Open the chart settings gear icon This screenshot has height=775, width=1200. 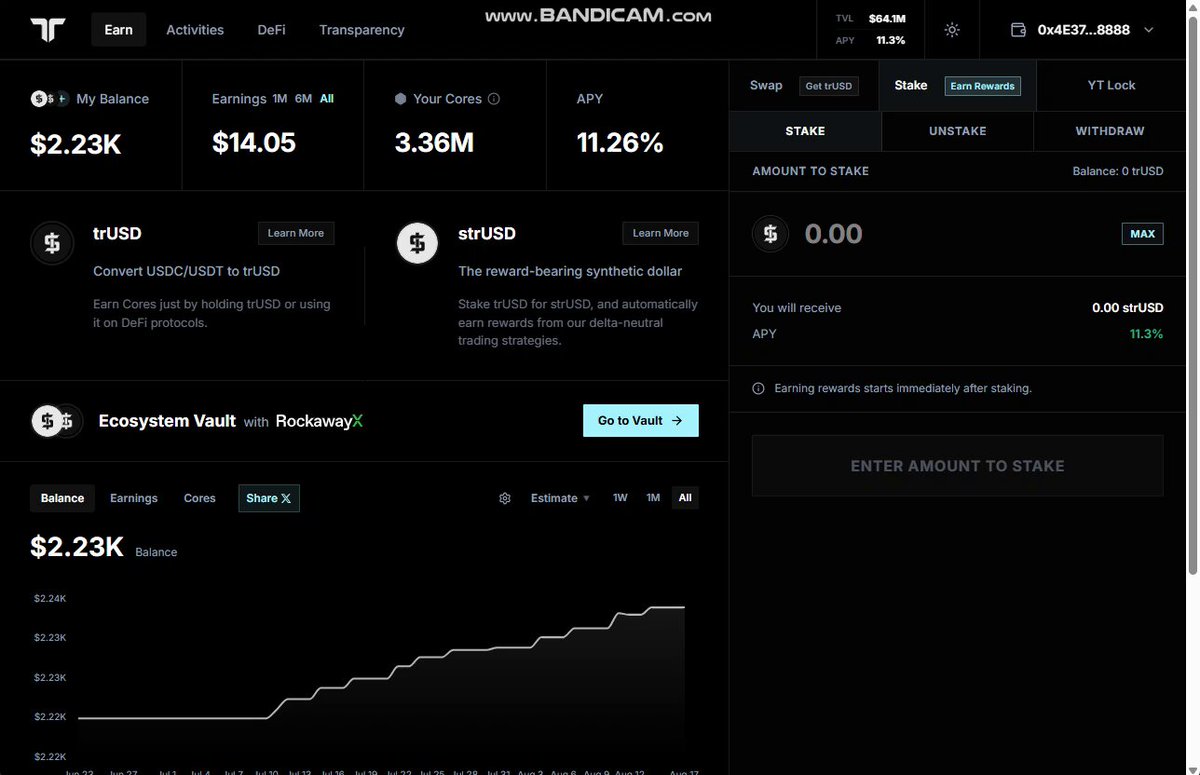(x=505, y=498)
